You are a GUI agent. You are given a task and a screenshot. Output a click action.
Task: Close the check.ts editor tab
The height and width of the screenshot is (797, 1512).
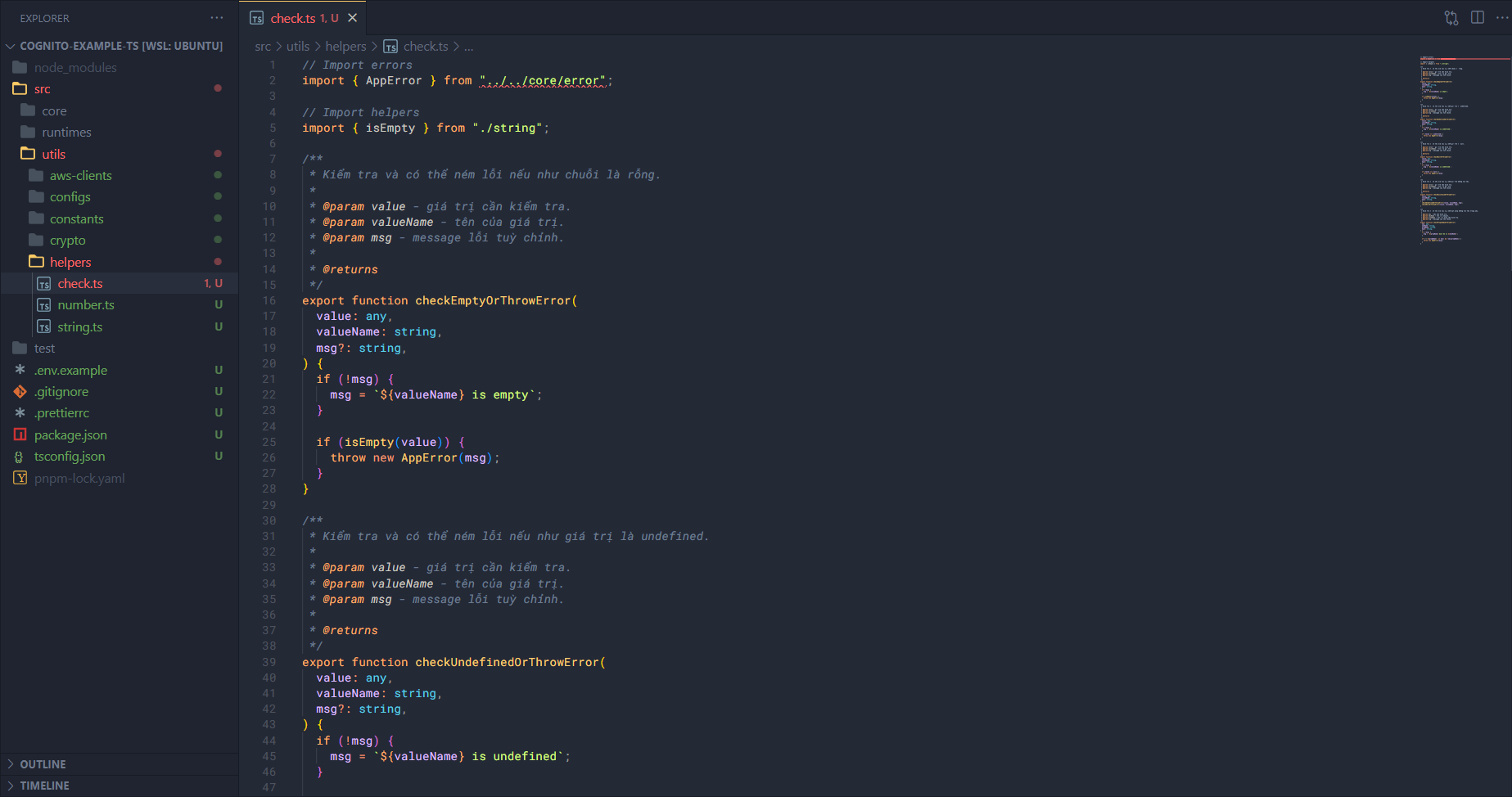353,18
